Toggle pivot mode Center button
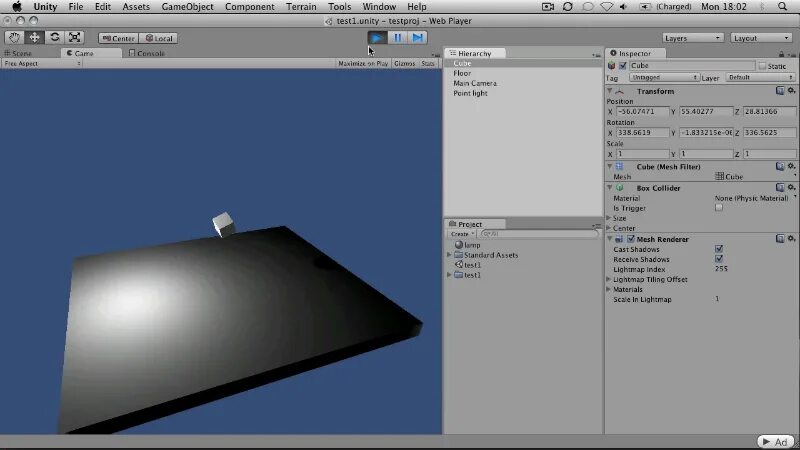Viewport: 800px width, 450px height. [118, 38]
